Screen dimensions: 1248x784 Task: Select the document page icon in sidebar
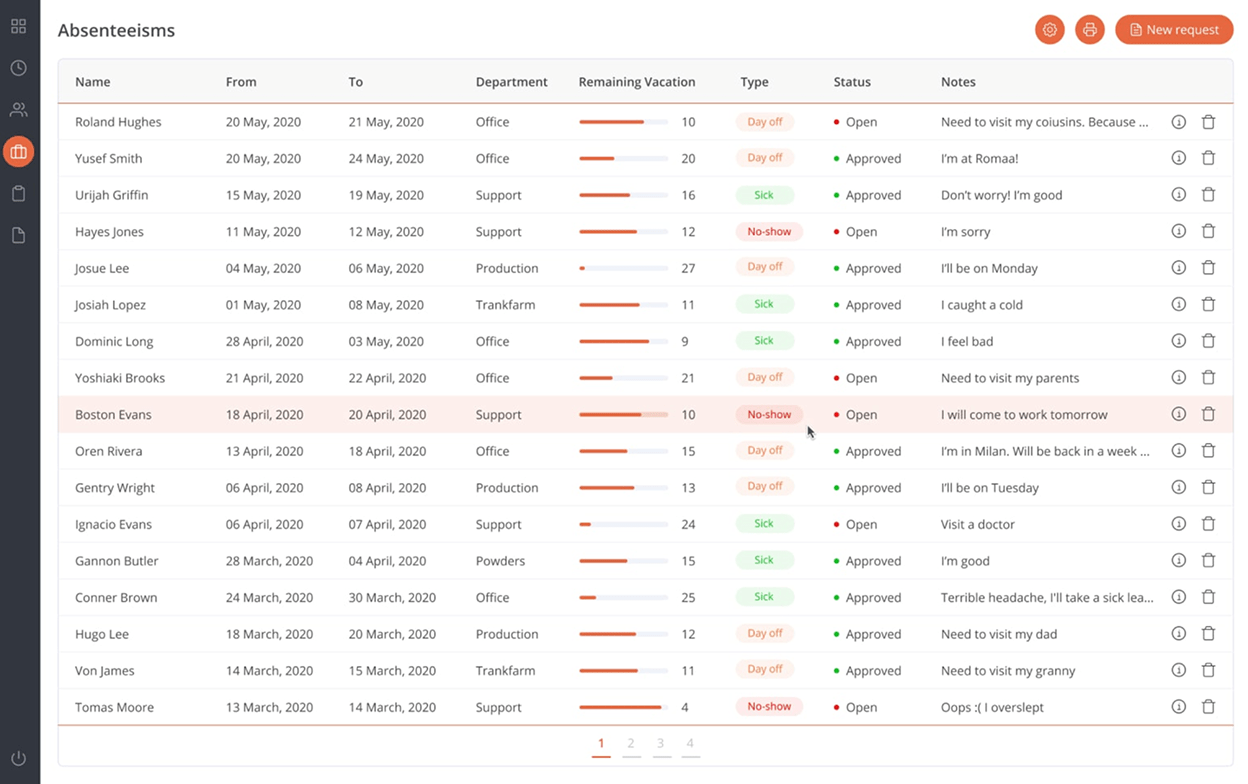pos(18,234)
